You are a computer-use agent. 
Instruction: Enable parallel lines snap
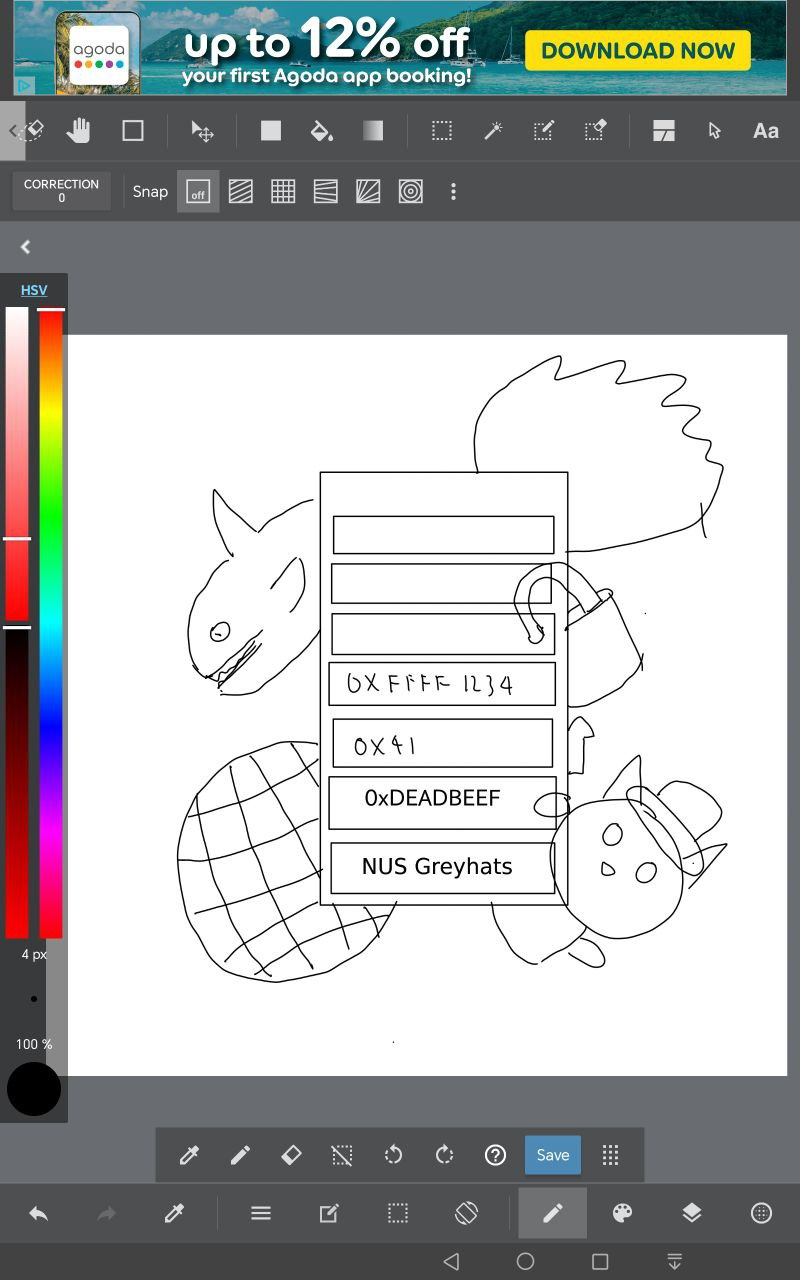point(241,192)
